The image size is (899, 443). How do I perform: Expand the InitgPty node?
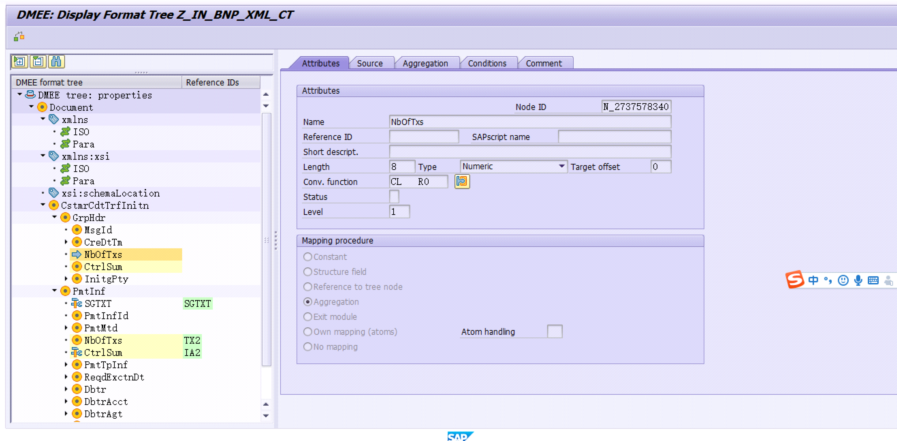pyautogui.click(x=66, y=279)
